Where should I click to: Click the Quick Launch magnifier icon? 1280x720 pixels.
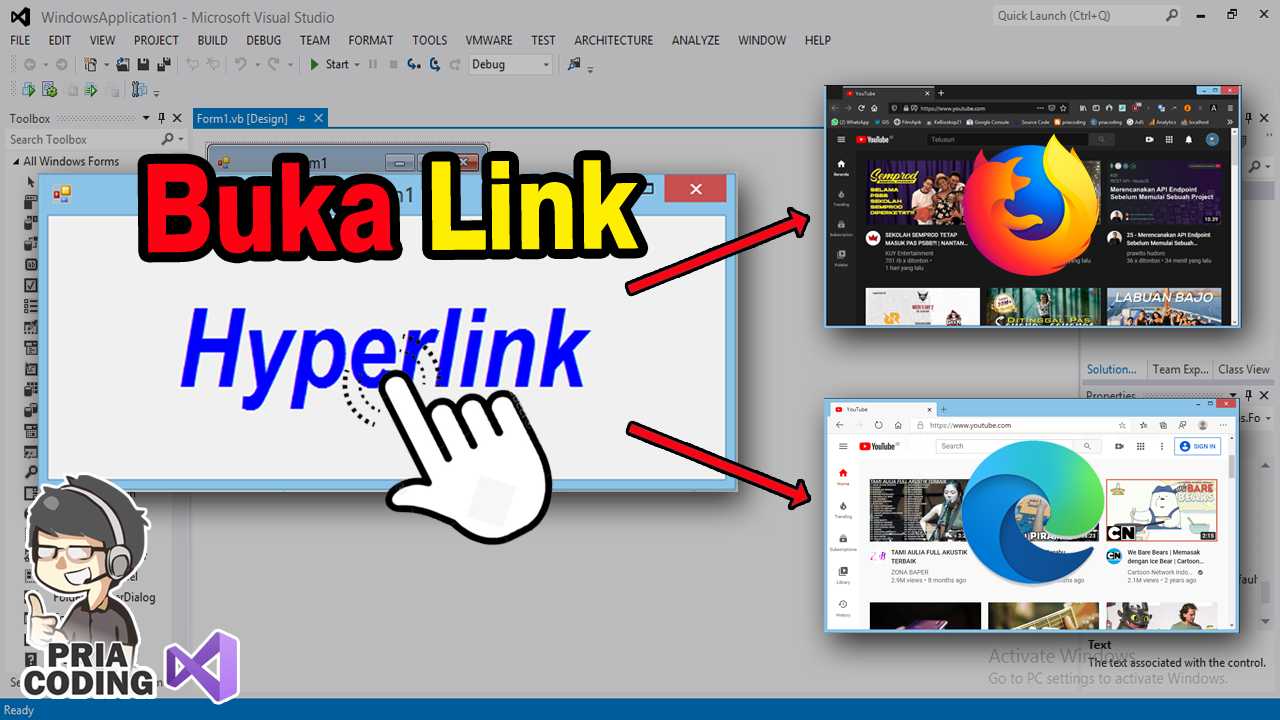(x=1172, y=15)
